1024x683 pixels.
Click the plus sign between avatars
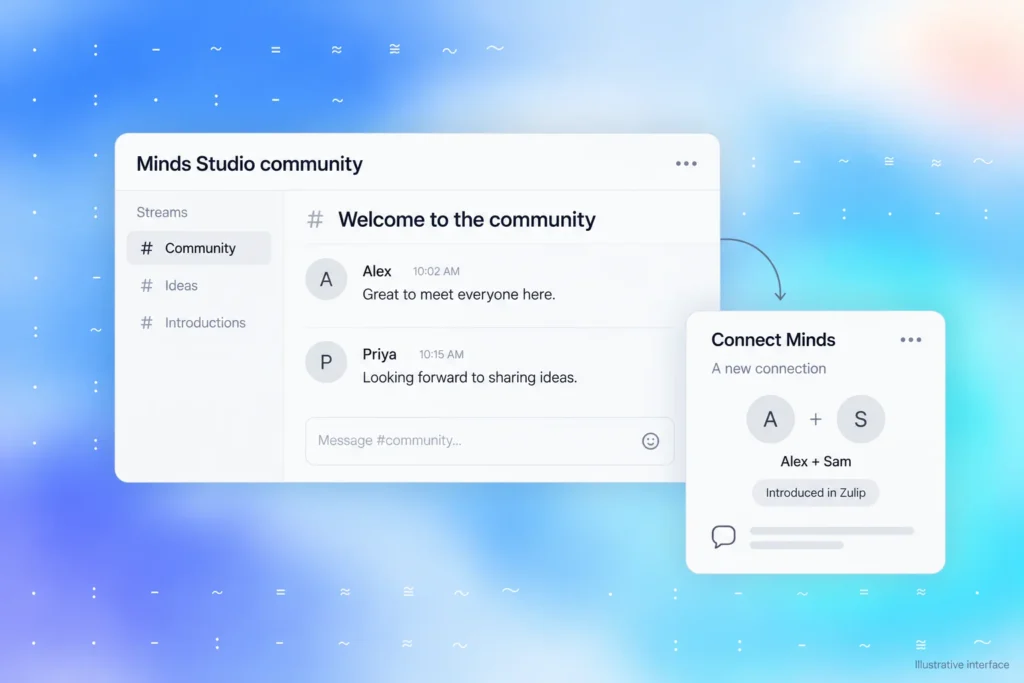click(x=816, y=419)
